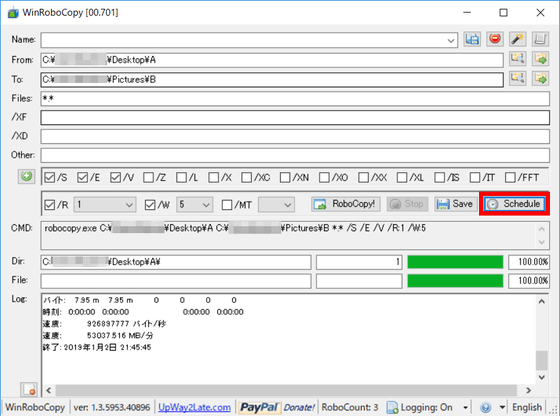Image resolution: width=560 pixels, height=416 pixels.
Task: Check the /IS checkbox
Action: 440,177
